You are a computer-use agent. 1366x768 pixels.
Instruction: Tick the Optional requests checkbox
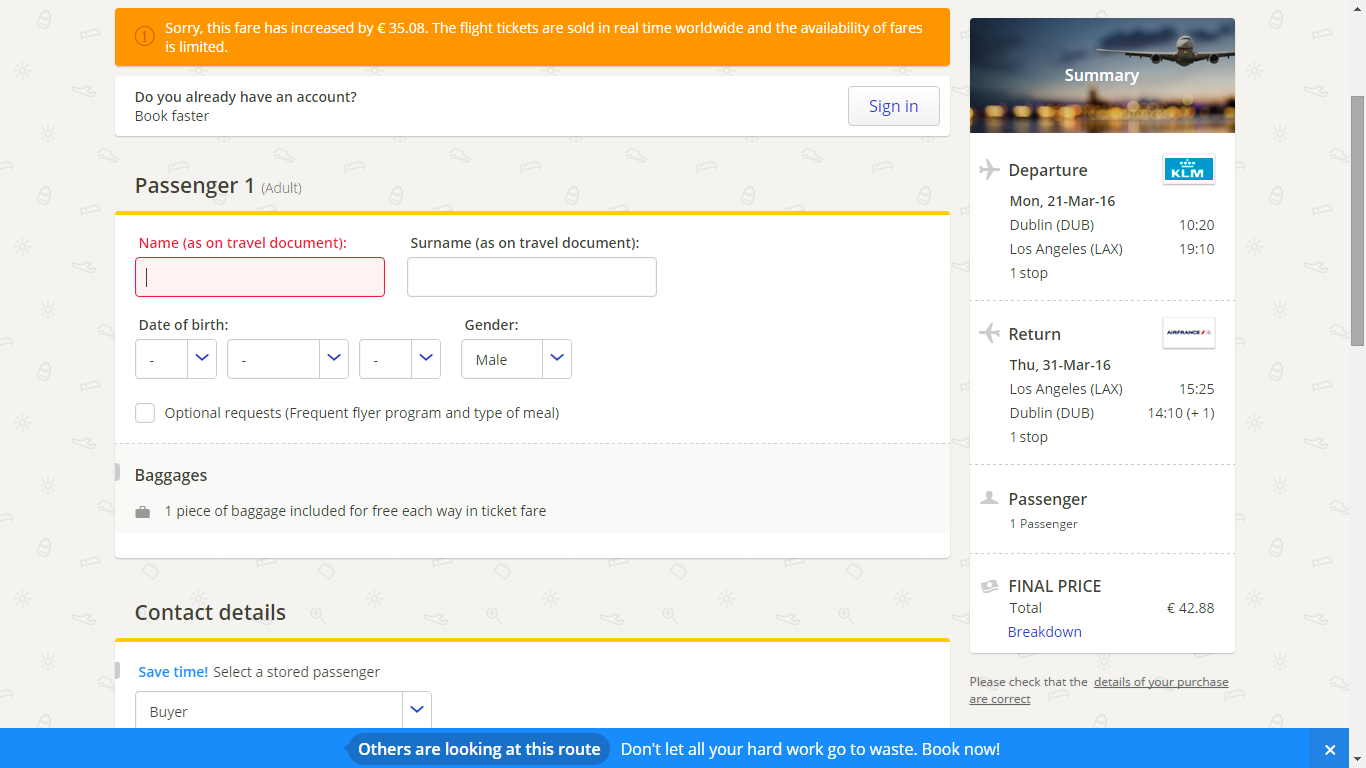pos(145,413)
